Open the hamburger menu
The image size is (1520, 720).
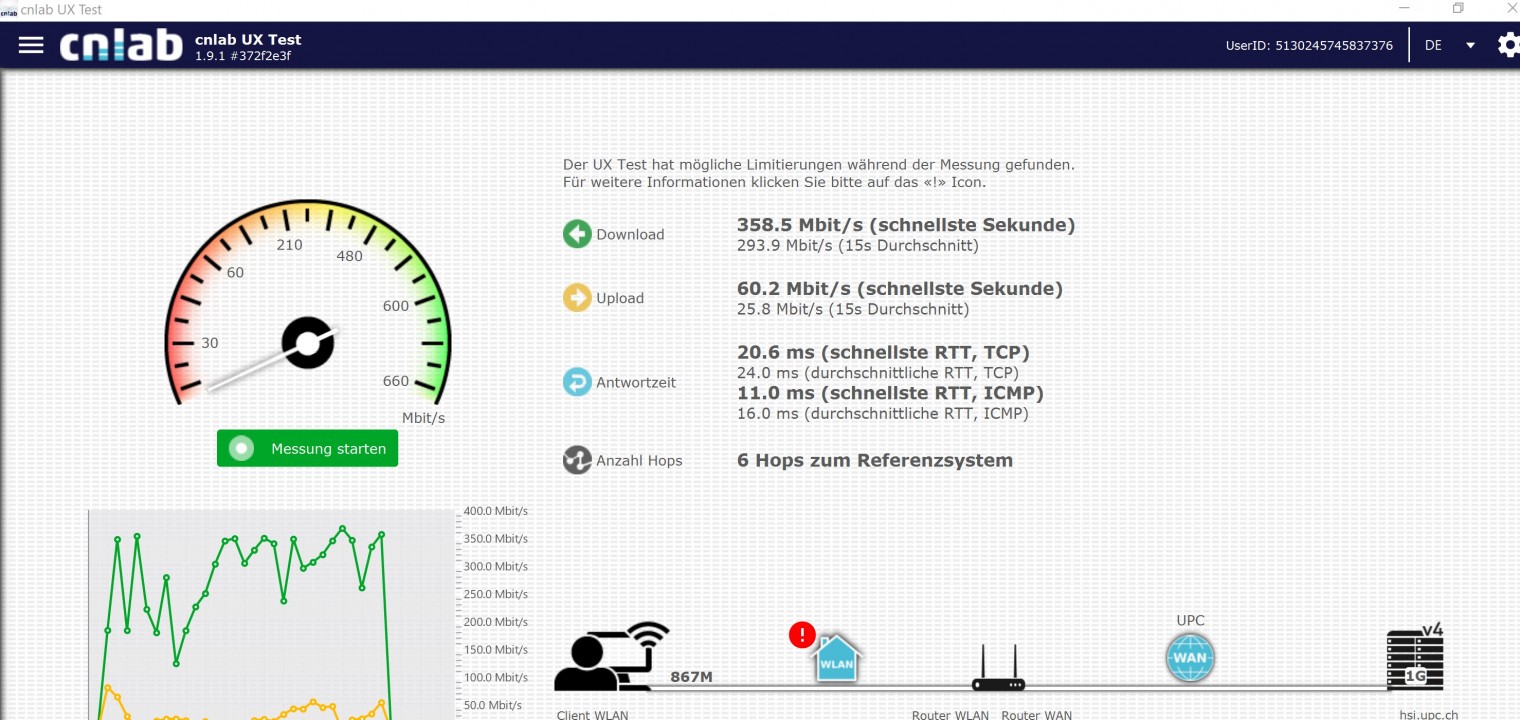[31, 45]
